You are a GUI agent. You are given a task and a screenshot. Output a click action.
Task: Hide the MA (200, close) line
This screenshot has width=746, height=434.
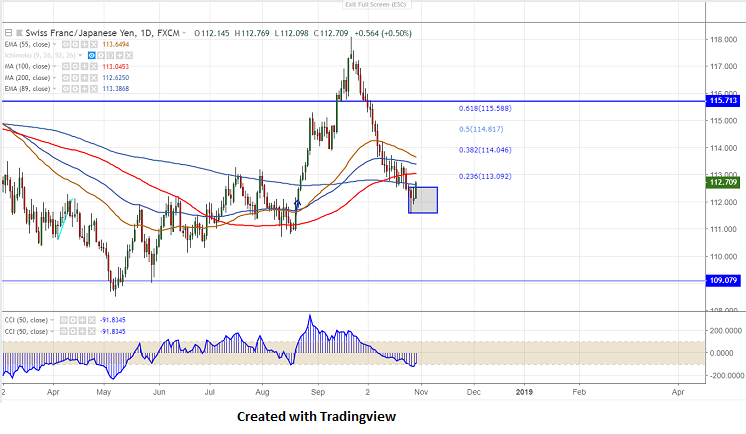66,78
